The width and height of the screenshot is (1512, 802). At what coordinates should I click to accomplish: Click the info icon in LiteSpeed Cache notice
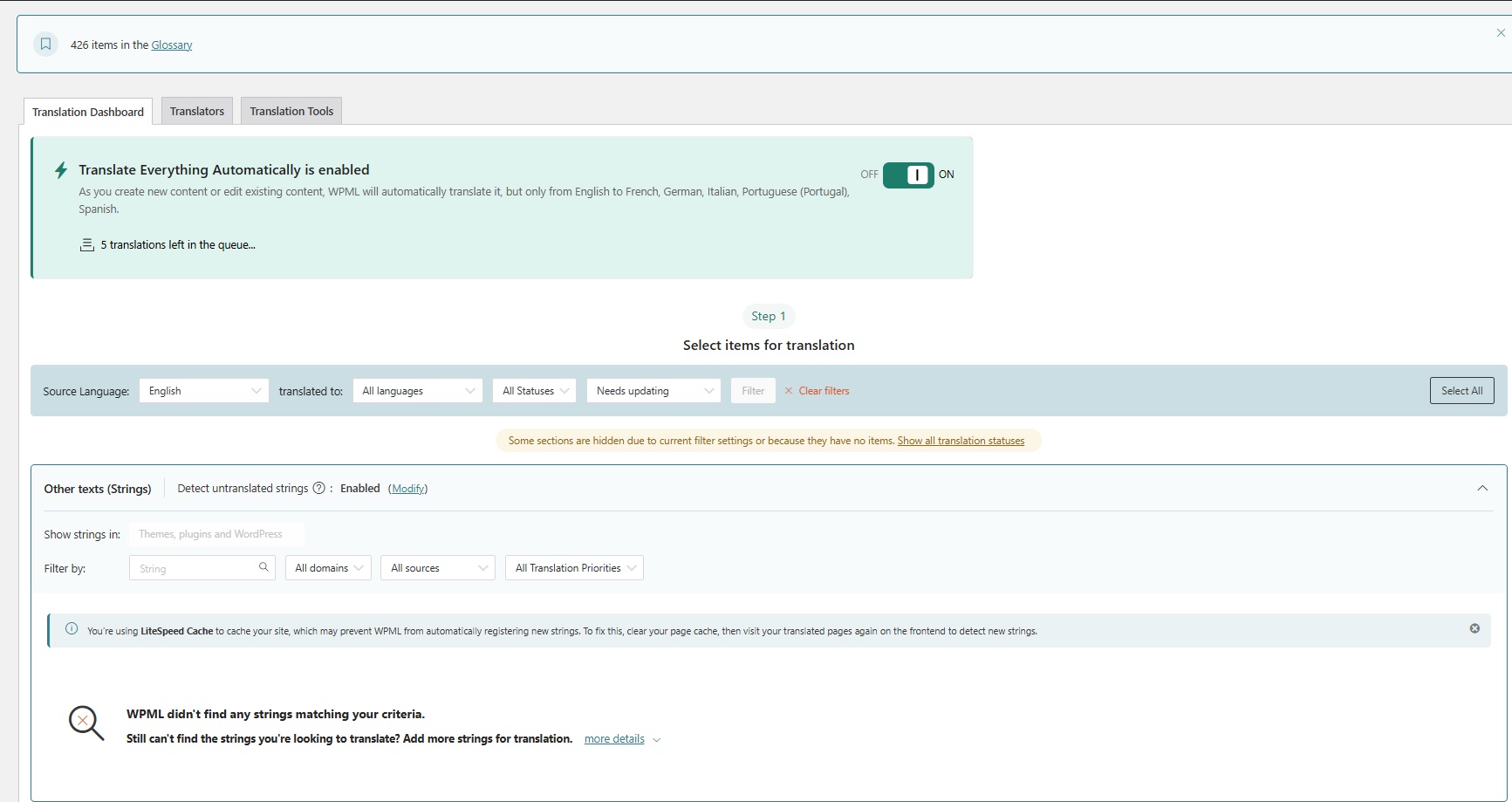[72, 629]
